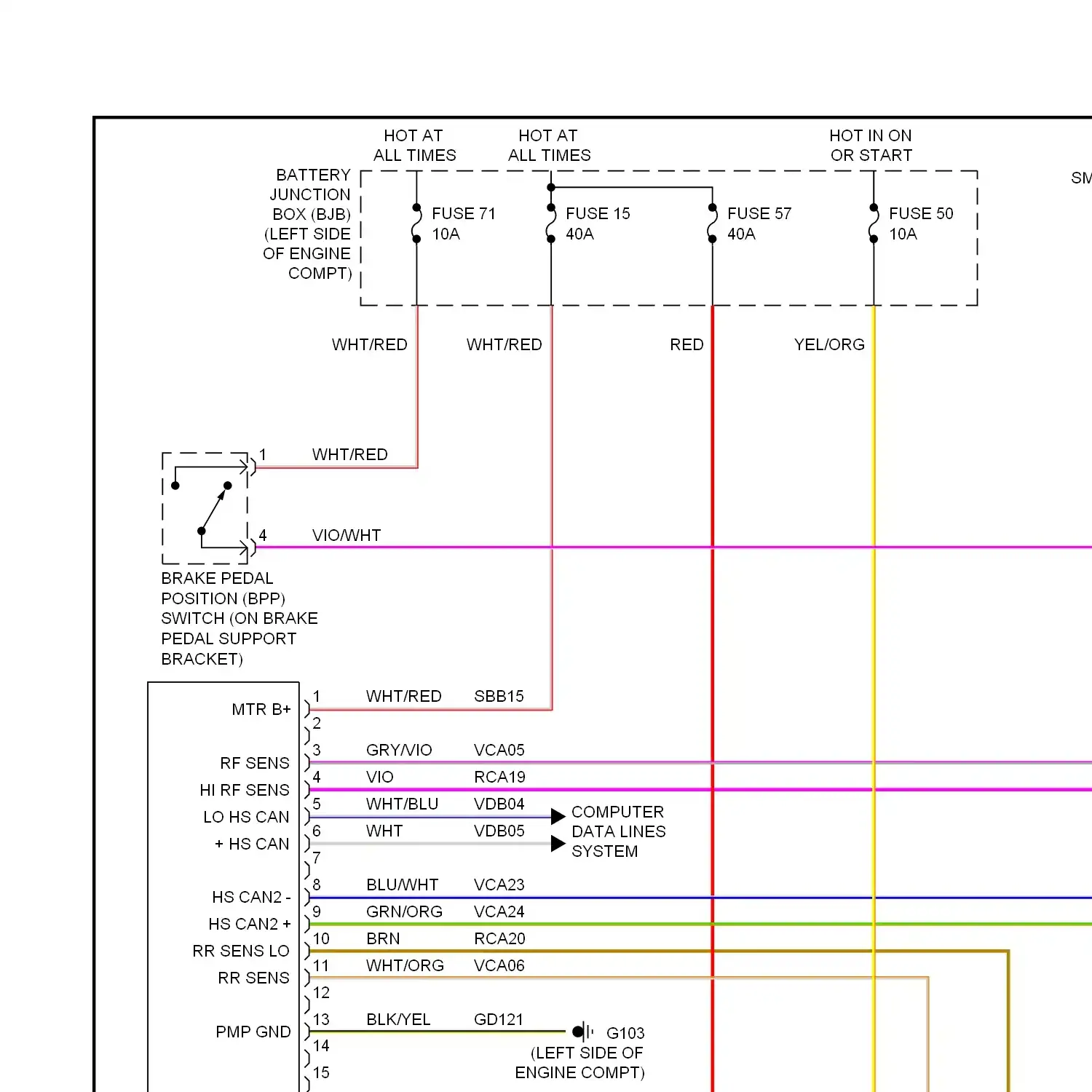The image size is (1092, 1092).
Task: Click the SBB15 circuit code
Action: [499, 696]
